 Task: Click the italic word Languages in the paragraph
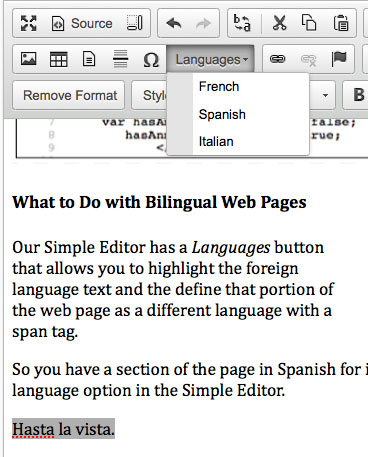231,248
